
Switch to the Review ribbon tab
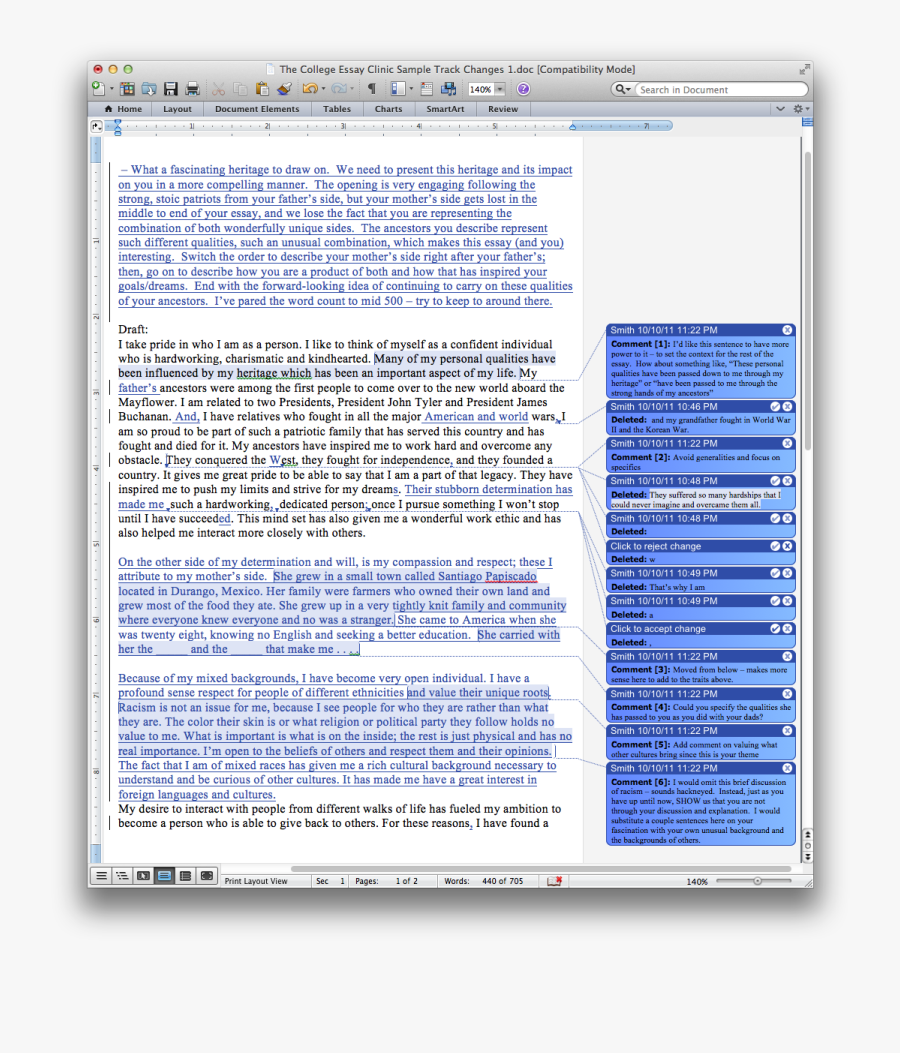[503, 108]
